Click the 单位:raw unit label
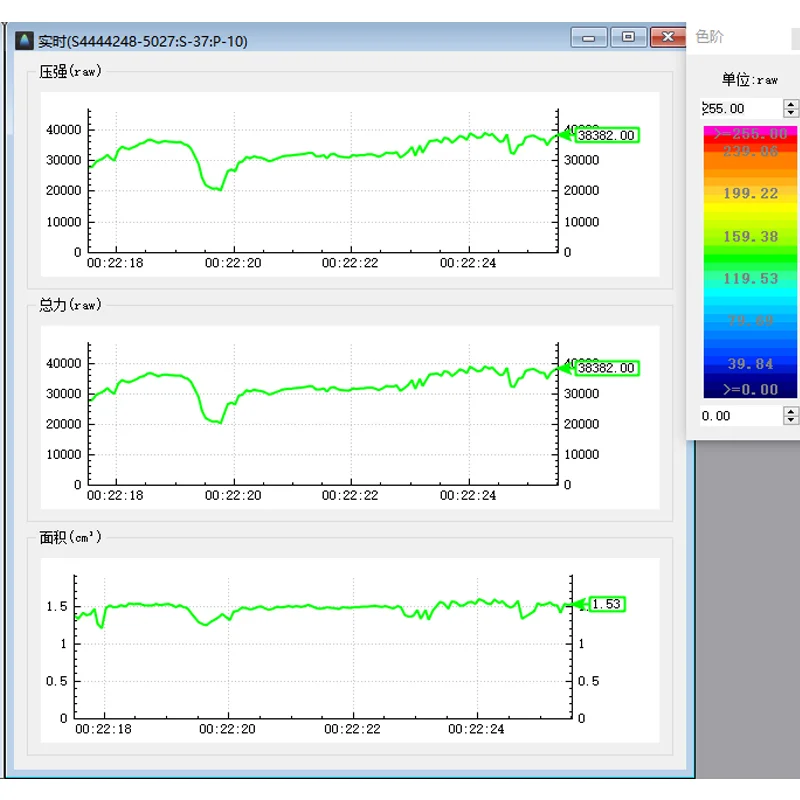Viewport: 800px width, 800px height. [x=749, y=80]
